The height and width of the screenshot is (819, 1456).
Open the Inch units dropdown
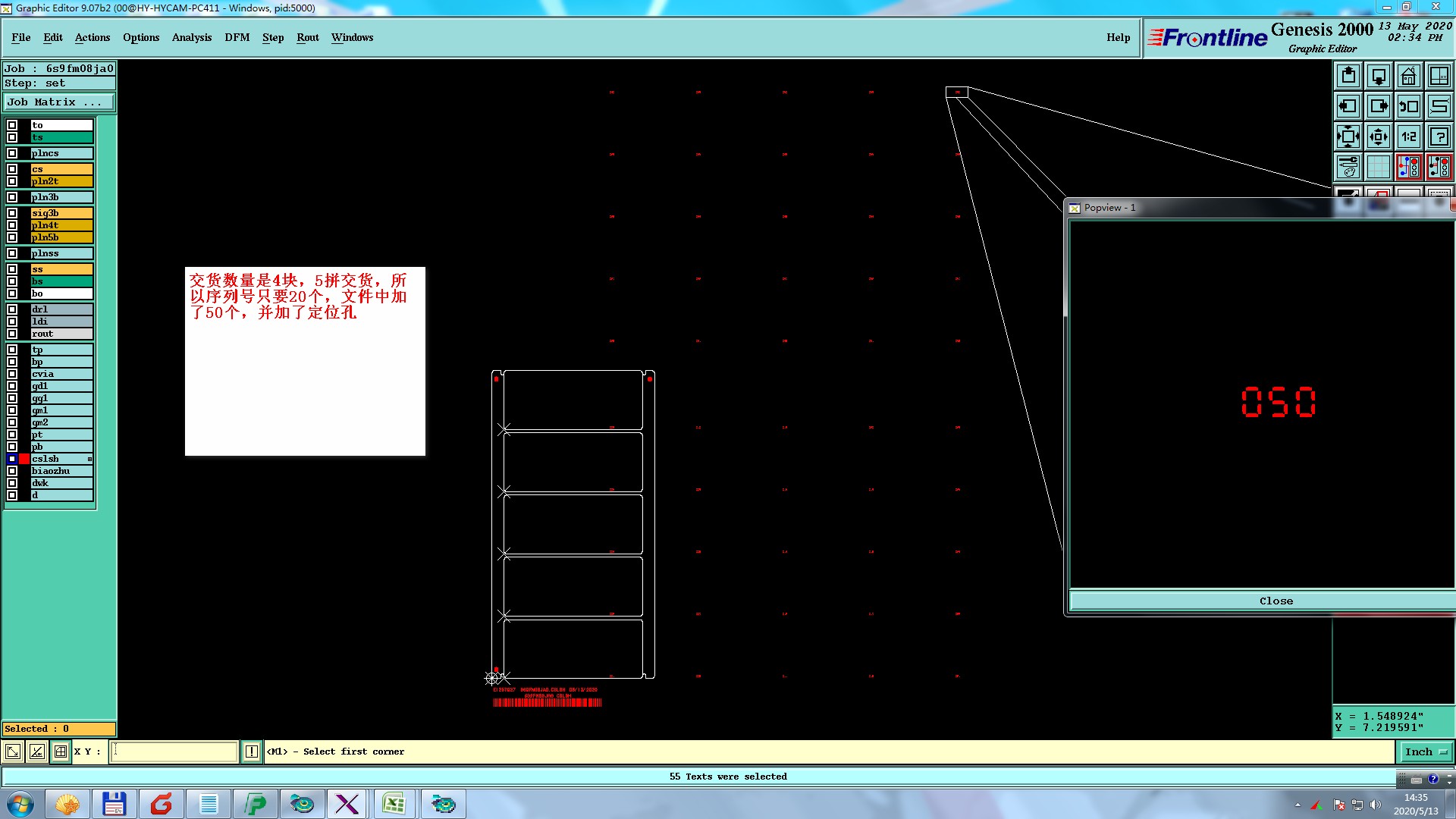[1426, 752]
